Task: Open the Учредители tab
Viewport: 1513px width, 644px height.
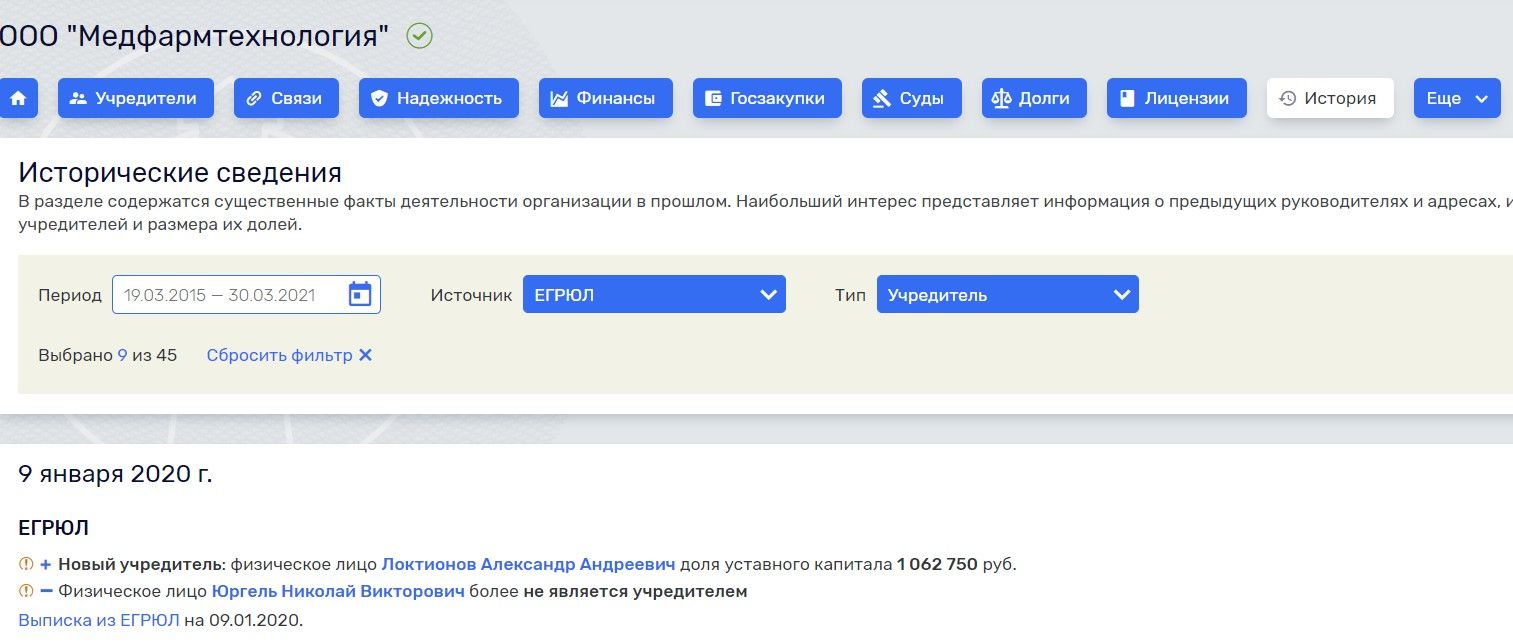Action: point(136,98)
